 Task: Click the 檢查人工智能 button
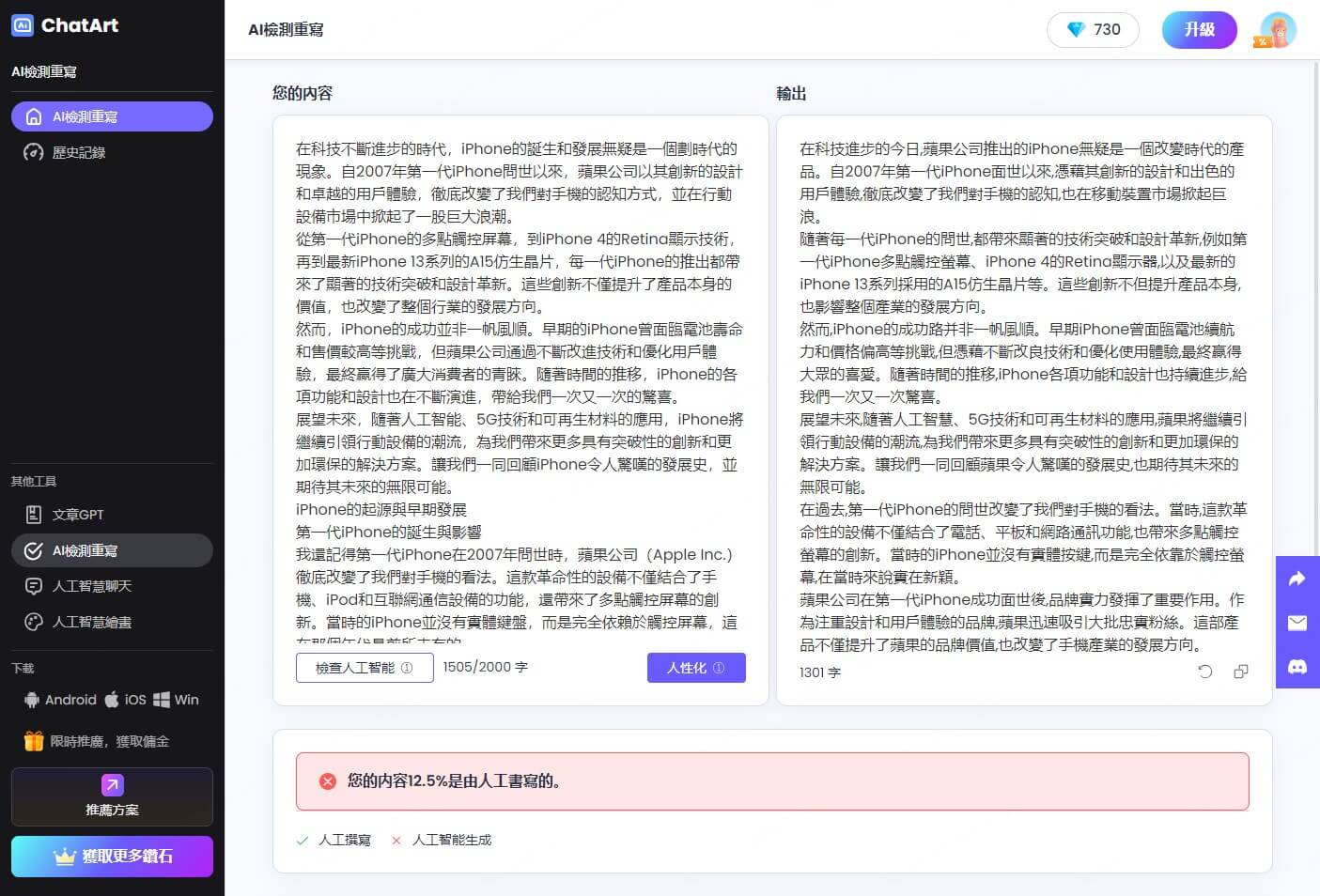(x=365, y=668)
